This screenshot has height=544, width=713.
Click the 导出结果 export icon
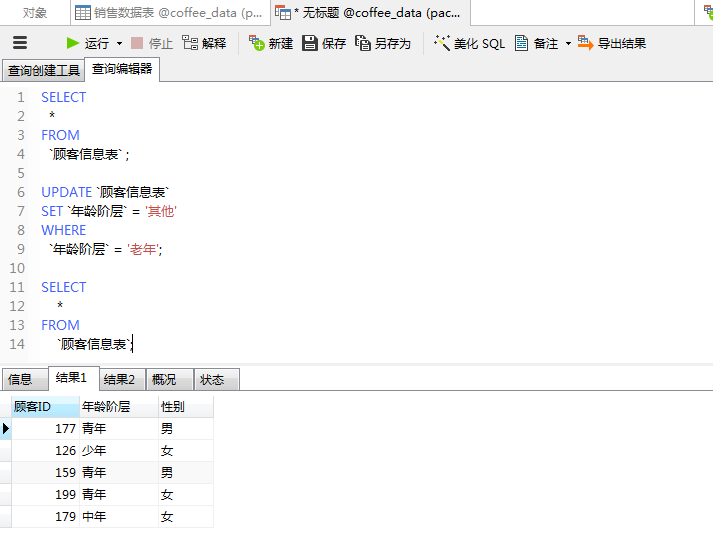585,43
